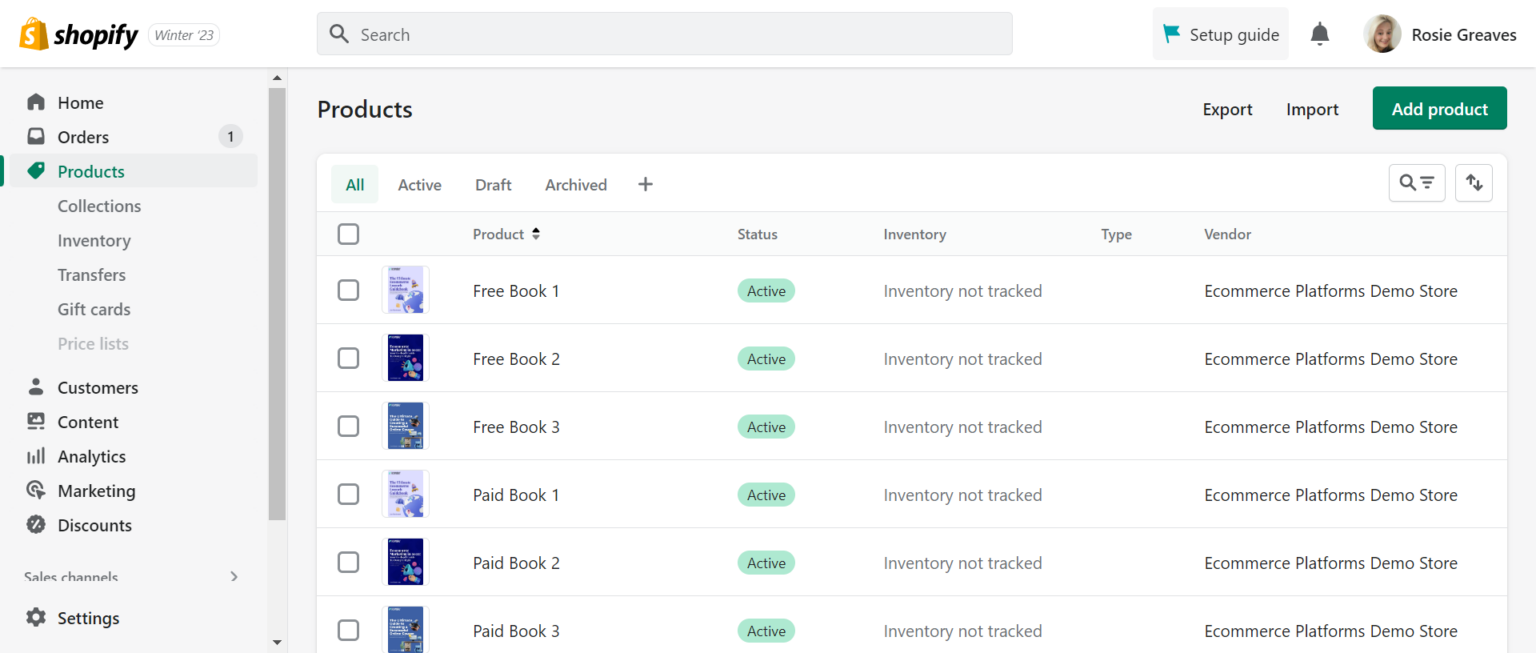Check the select-all products checkbox
The width and height of the screenshot is (1536, 653).
pos(348,233)
